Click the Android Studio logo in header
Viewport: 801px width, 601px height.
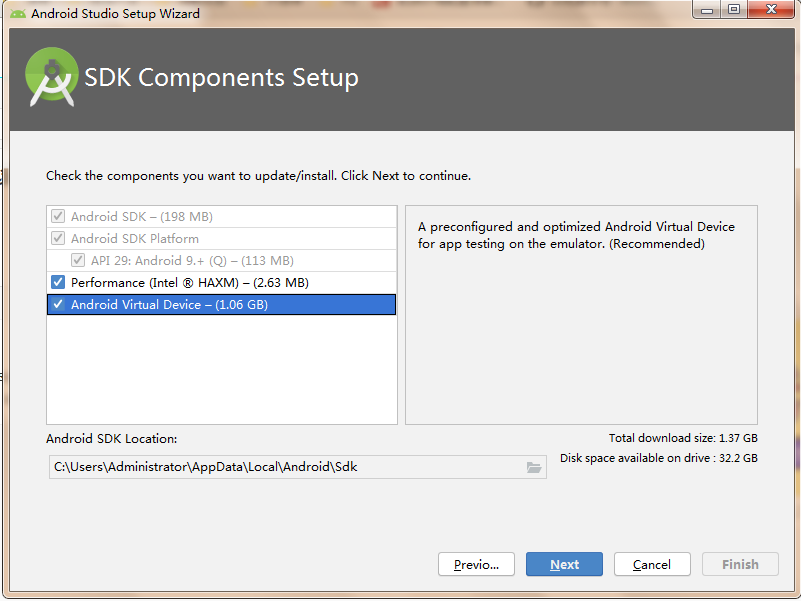tap(52, 78)
